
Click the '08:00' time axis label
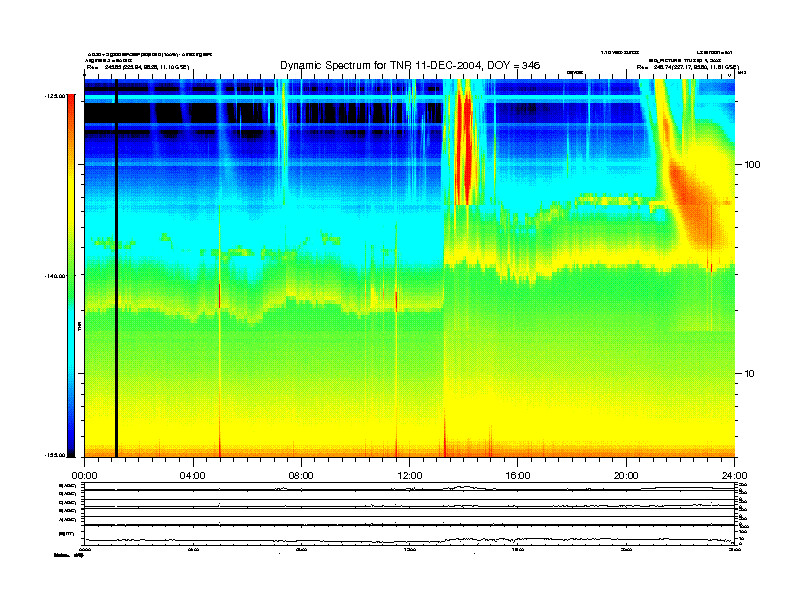[301, 476]
